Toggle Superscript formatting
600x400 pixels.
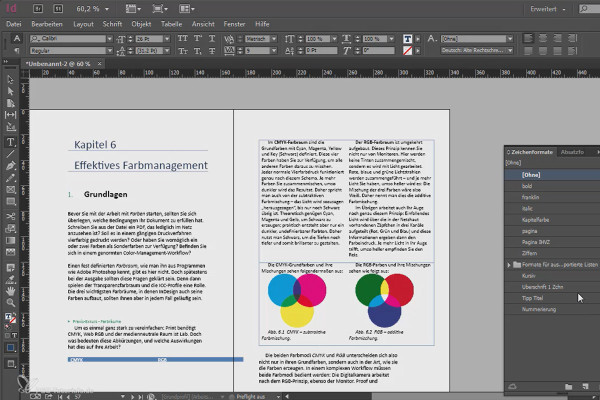197,39
